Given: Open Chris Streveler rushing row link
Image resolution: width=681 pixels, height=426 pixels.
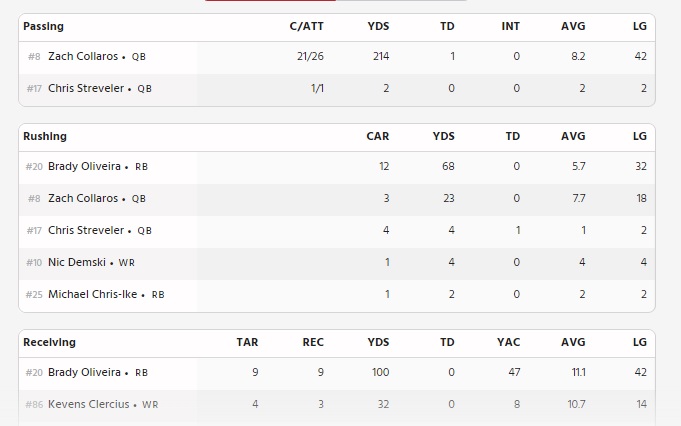Looking at the screenshot, I should tap(86, 230).
